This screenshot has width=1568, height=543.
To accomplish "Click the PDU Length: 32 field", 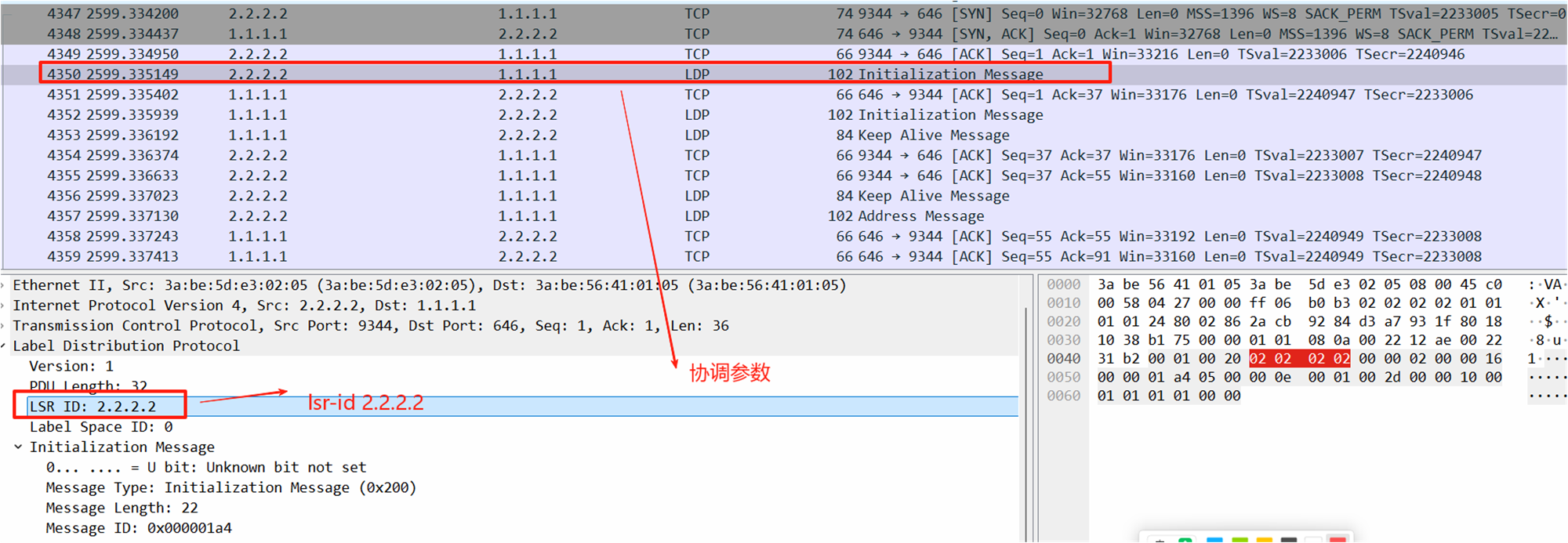I will (x=88, y=386).
